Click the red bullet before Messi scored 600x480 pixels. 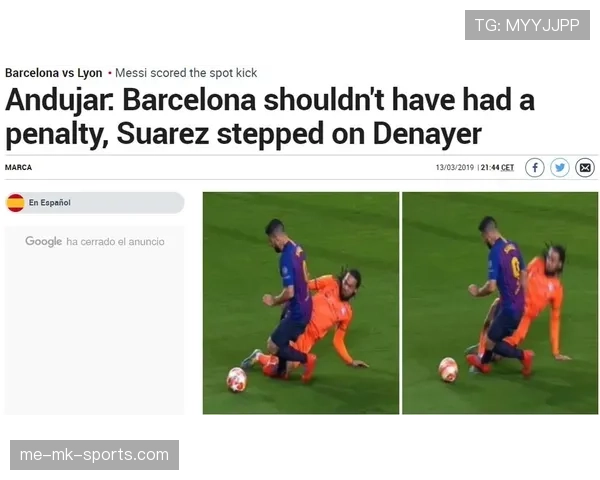(109, 73)
